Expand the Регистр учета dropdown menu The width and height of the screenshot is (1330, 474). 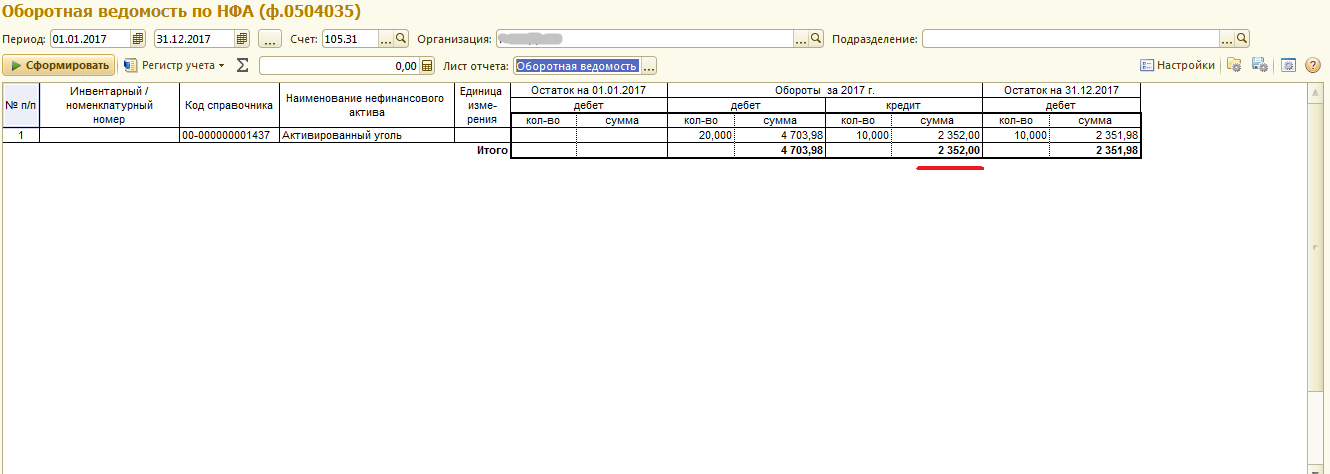click(x=175, y=66)
